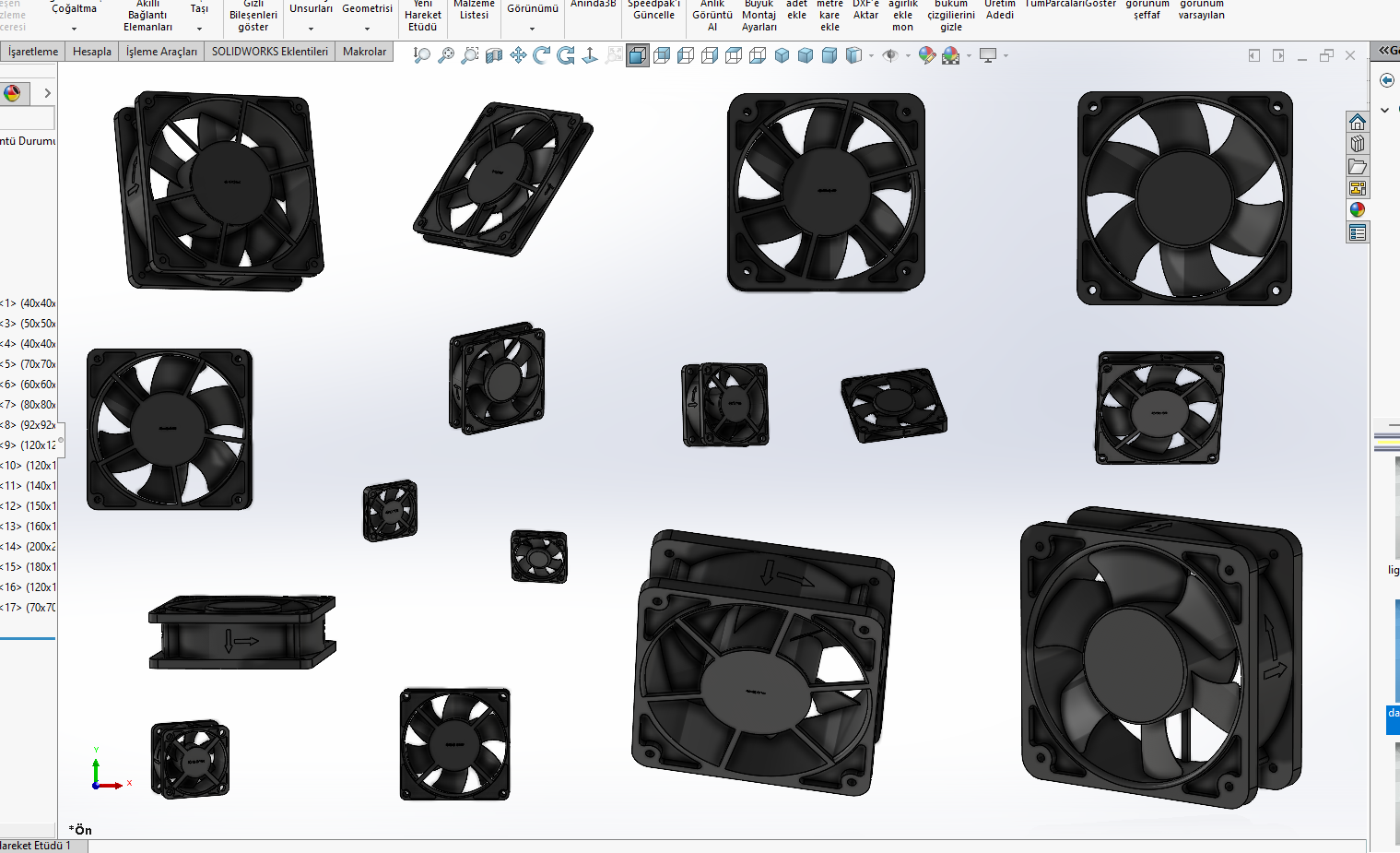Open SOLIDWORKS Resources home tab in task pane
Image resolution: width=1400 pixels, height=853 pixels.
tap(1358, 122)
